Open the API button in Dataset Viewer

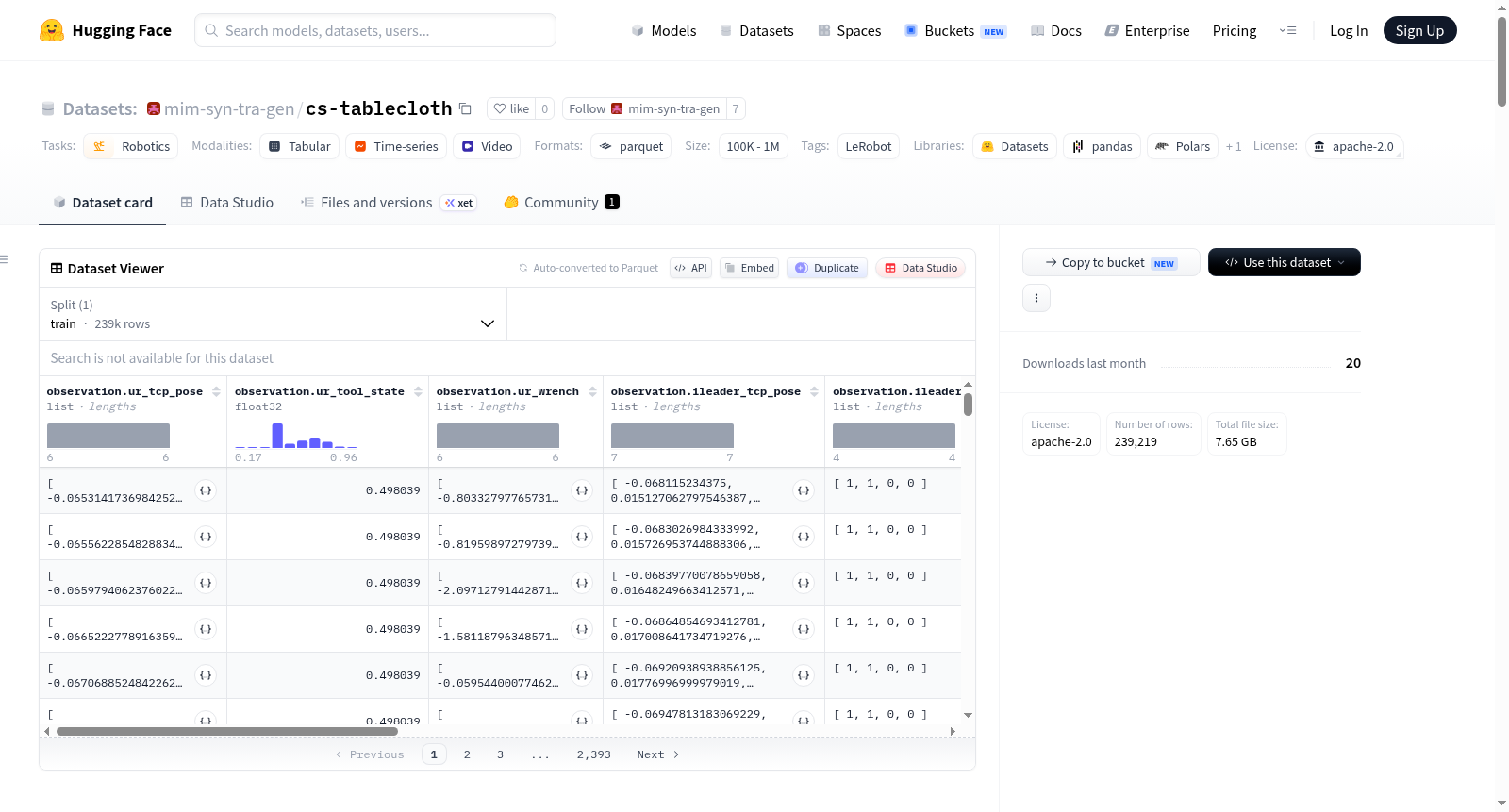690,268
